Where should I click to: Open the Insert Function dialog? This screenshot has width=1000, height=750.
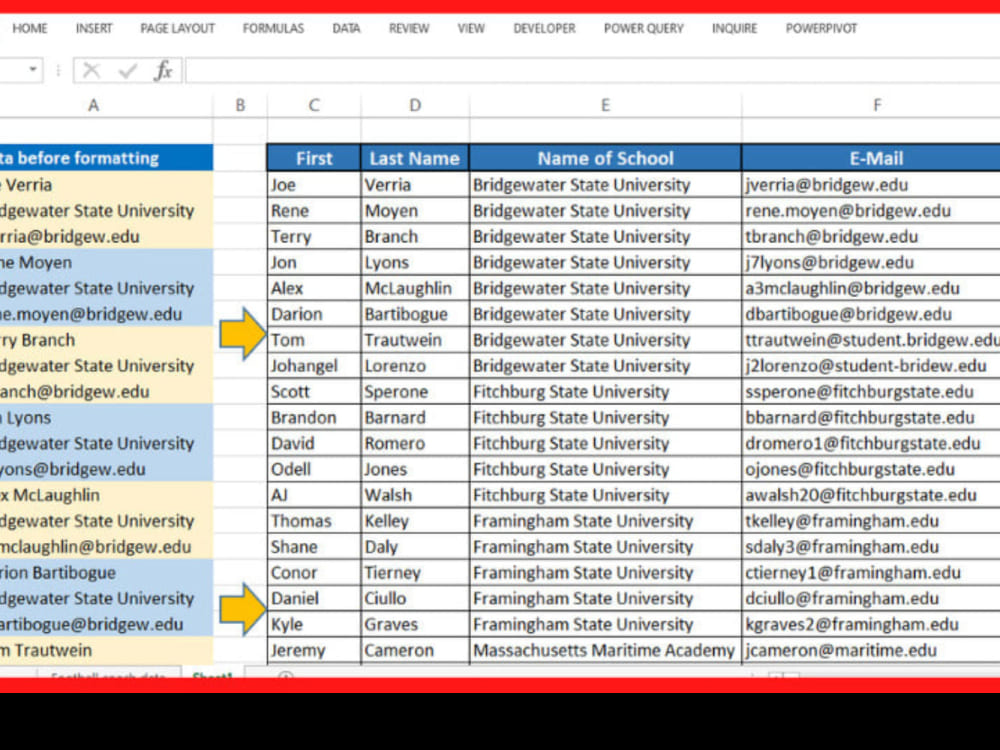pyautogui.click(x=162, y=70)
